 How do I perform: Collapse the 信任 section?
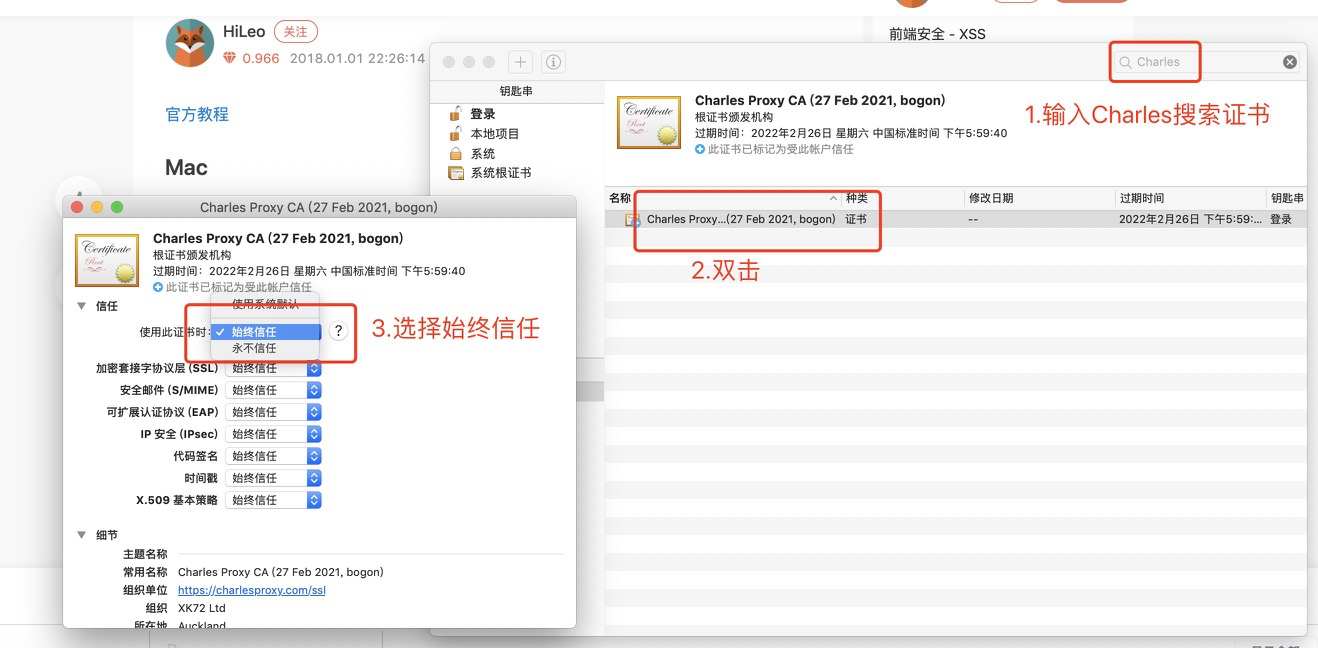click(x=82, y=306)
